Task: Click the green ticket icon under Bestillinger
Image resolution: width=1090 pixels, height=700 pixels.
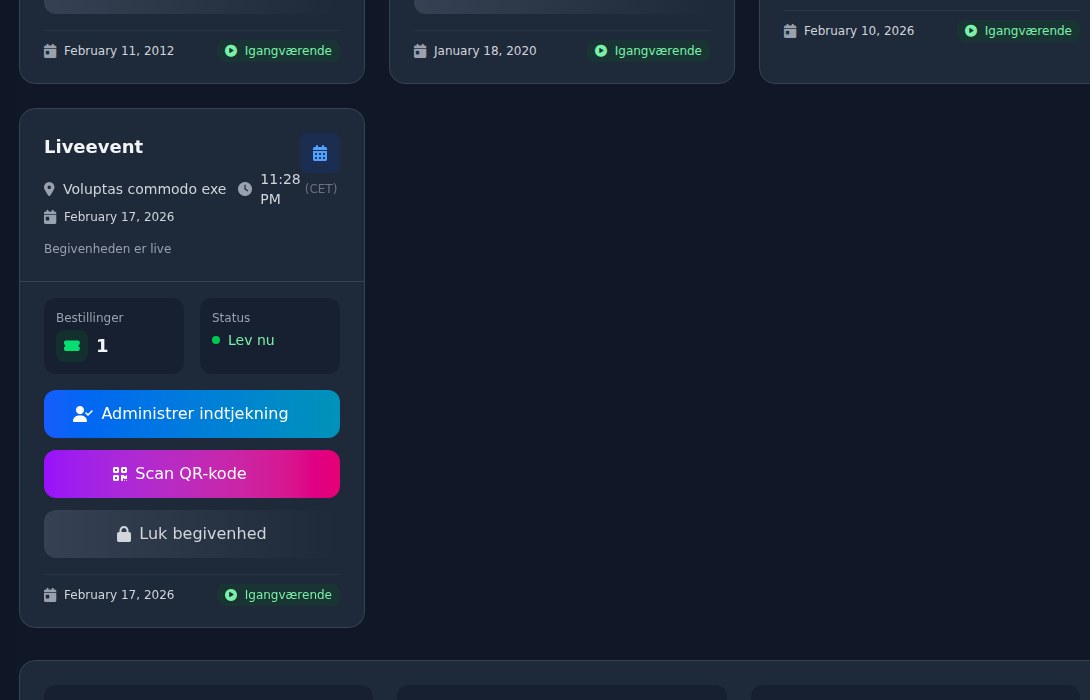Action: (x=72, y=346)
